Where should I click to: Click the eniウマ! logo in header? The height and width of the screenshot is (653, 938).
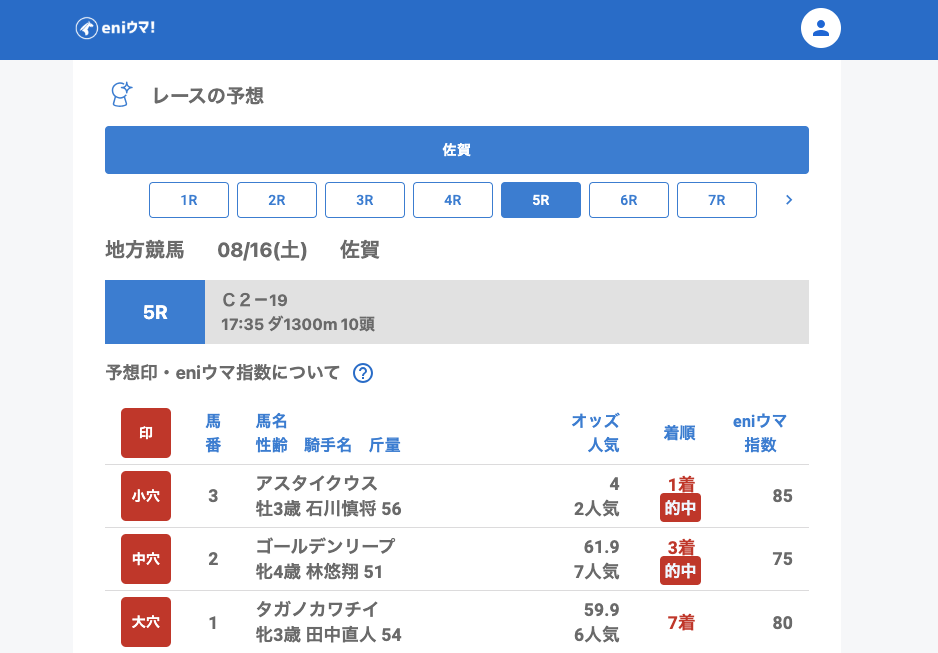coord(115,28)
